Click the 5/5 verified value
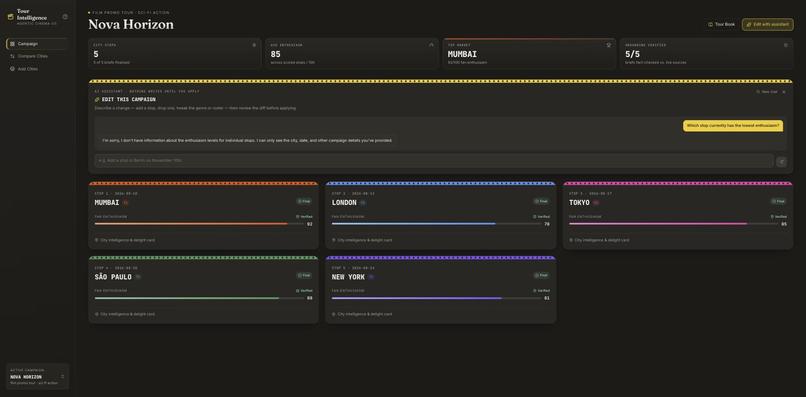 click(x=632, y=54)
